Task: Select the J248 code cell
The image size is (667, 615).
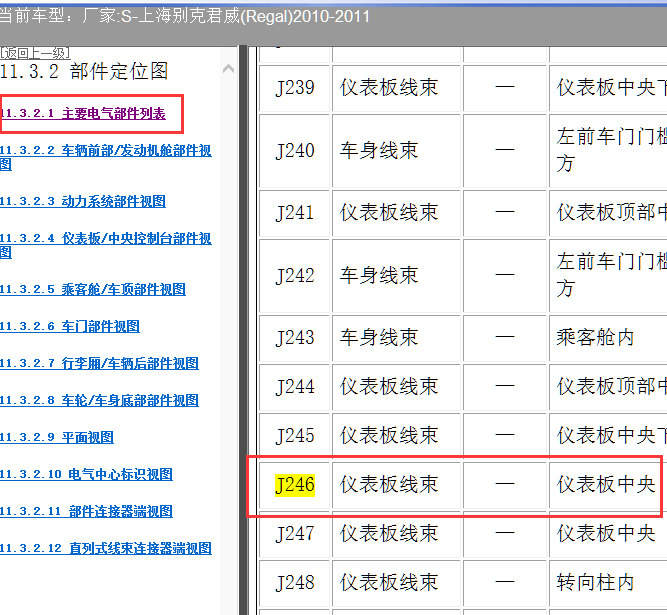Action: [295, 583]
